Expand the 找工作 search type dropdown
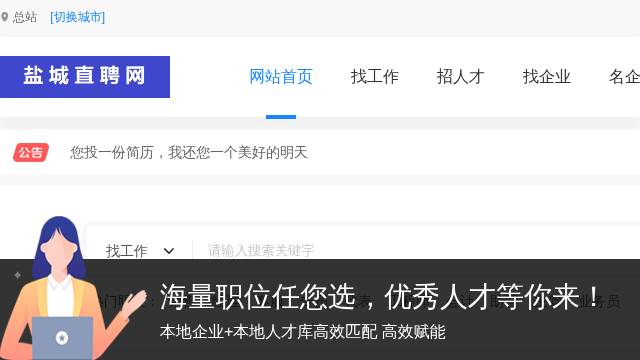The image size is (640, 360). coord(140,251)
